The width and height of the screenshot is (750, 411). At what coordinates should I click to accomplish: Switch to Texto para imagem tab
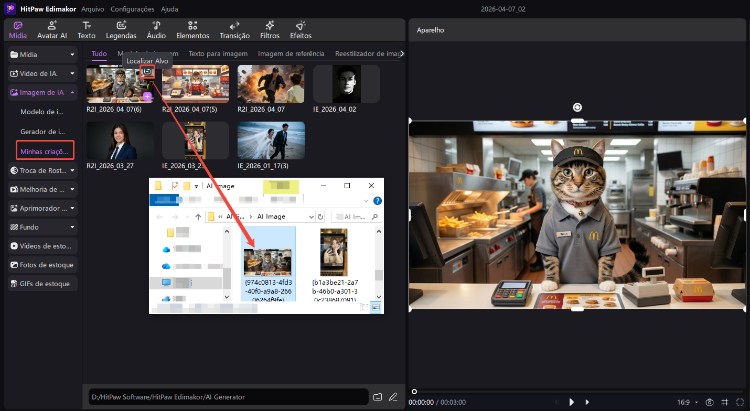[217, 53]
